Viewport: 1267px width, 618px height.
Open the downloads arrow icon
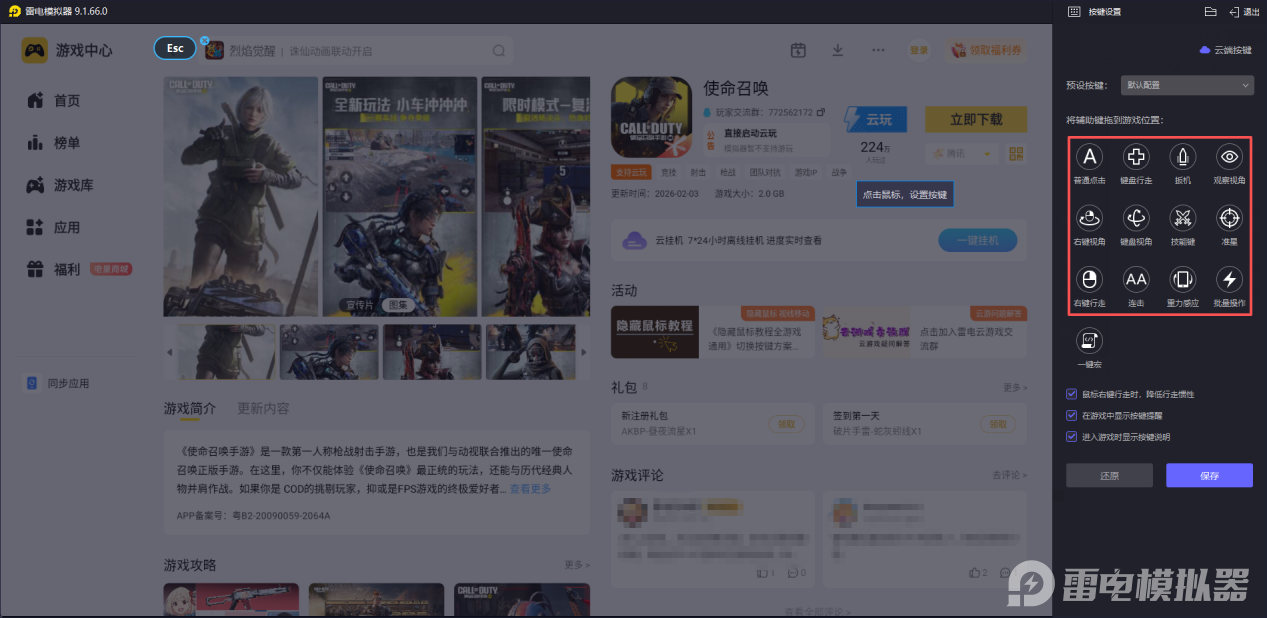coord(838,50)
